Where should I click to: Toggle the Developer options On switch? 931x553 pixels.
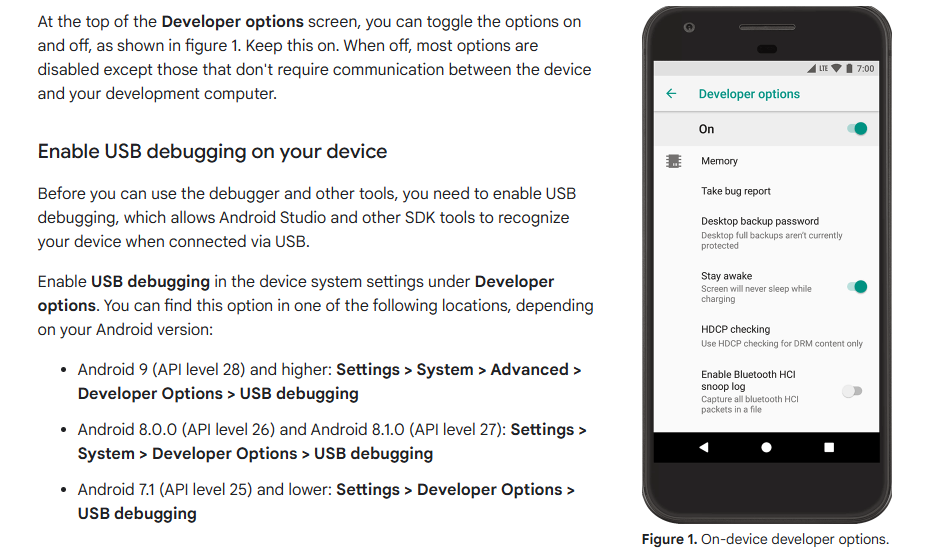(x=857, y=129)
